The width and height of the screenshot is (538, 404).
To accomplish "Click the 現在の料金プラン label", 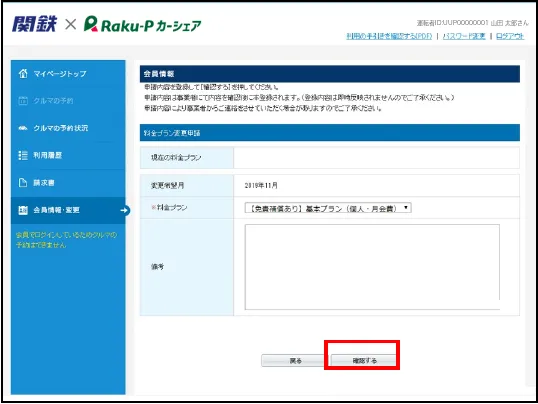I will (176, 158).
